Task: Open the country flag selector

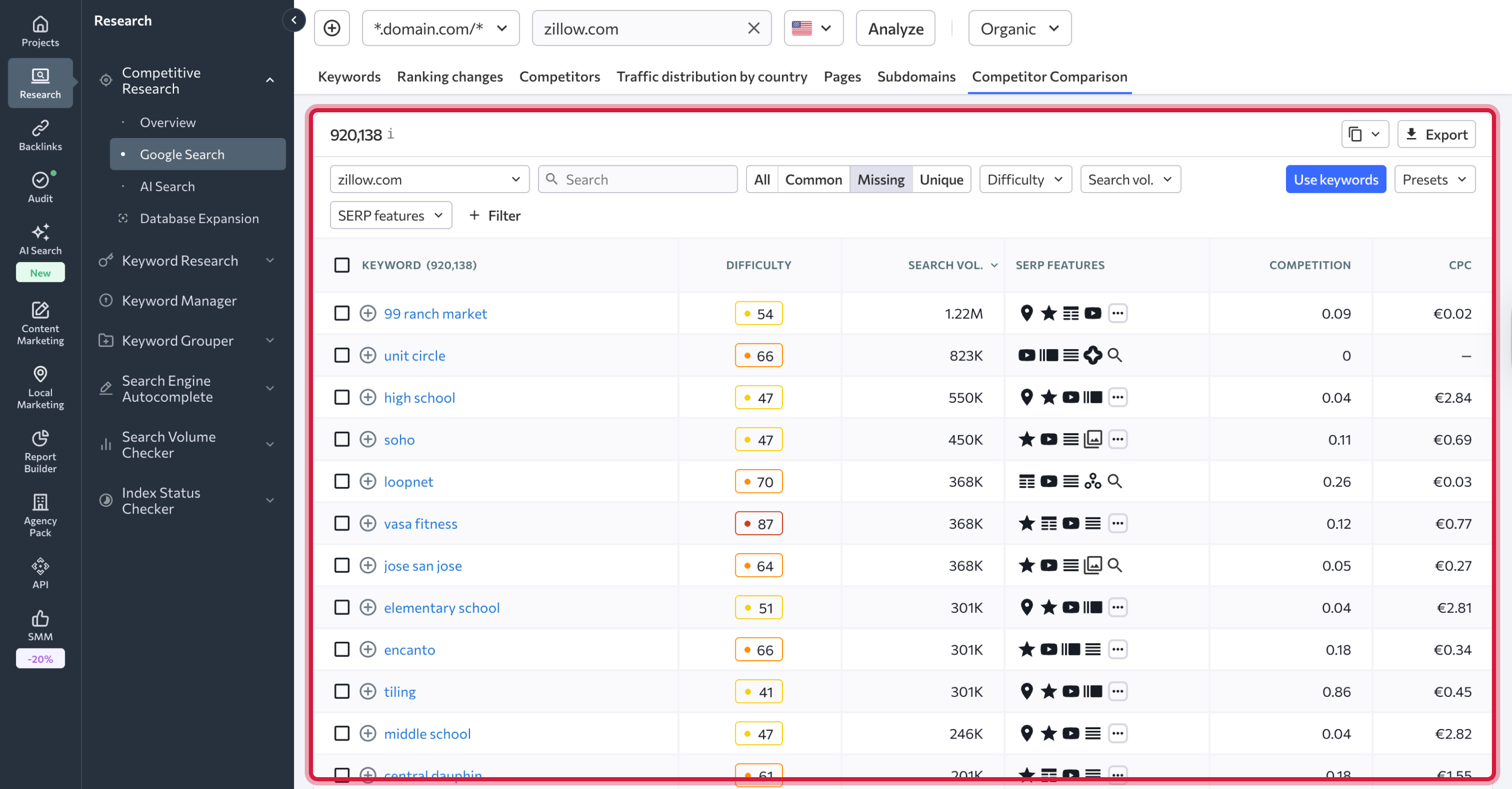Action: (812, 28)
